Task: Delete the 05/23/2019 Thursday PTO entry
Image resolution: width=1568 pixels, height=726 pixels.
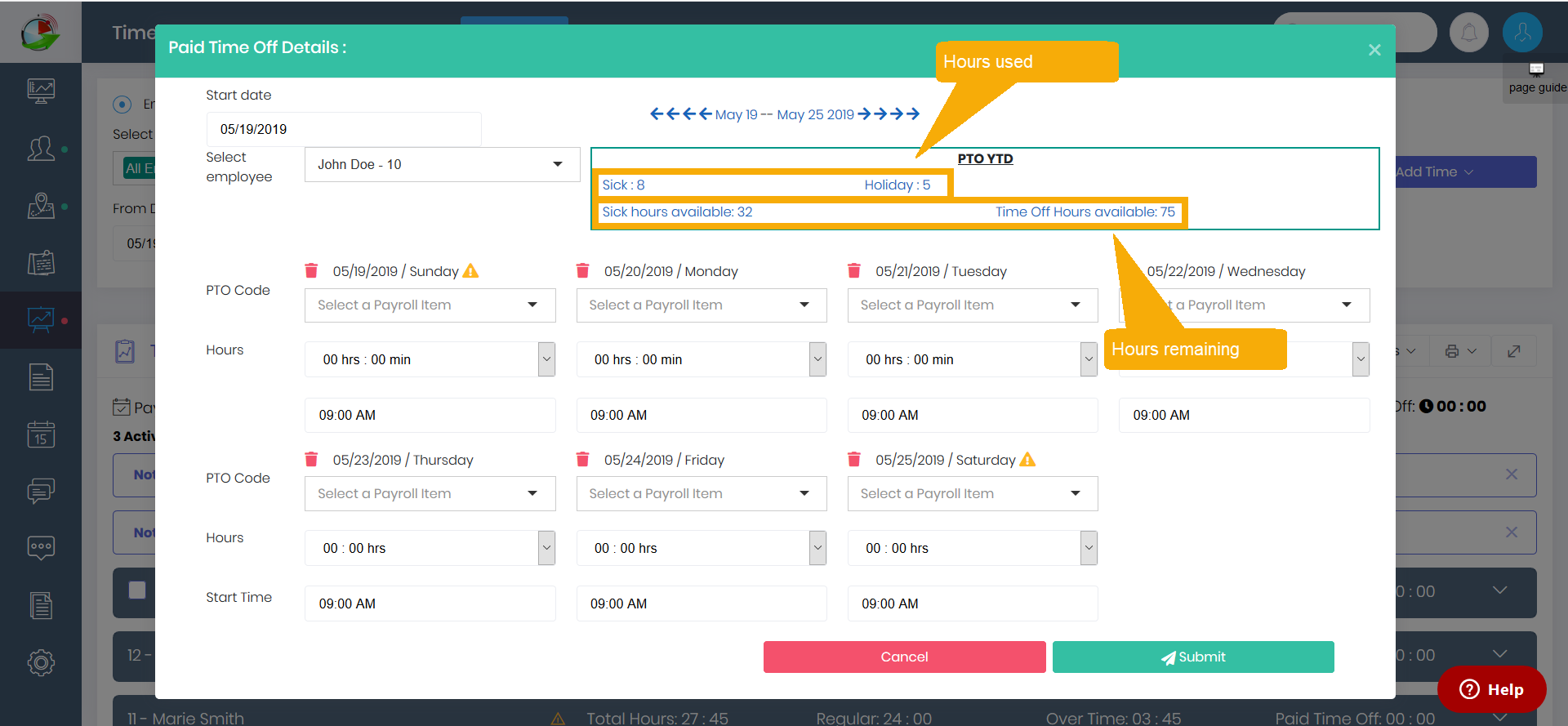Action: coord(311,459)
